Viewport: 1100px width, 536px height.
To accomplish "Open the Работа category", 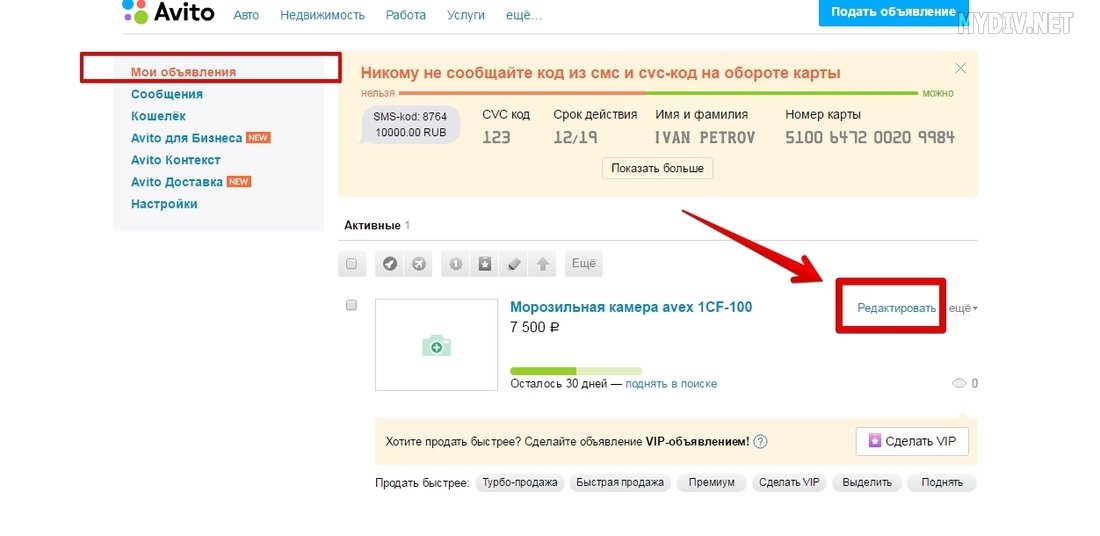I will click(405, 15).
